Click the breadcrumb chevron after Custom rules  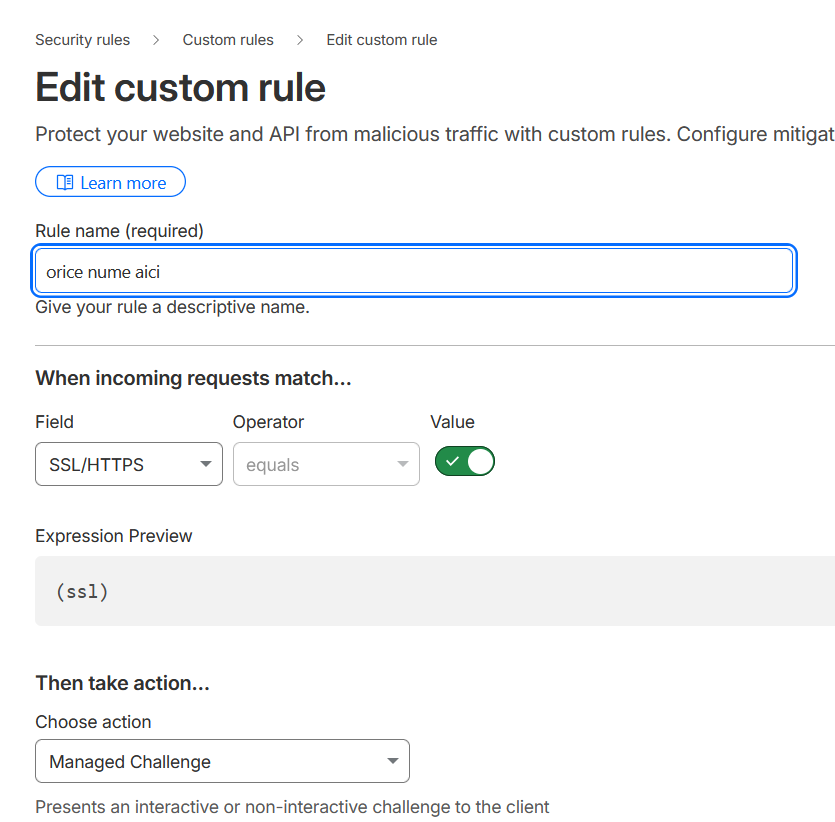[x=300, y=40]
